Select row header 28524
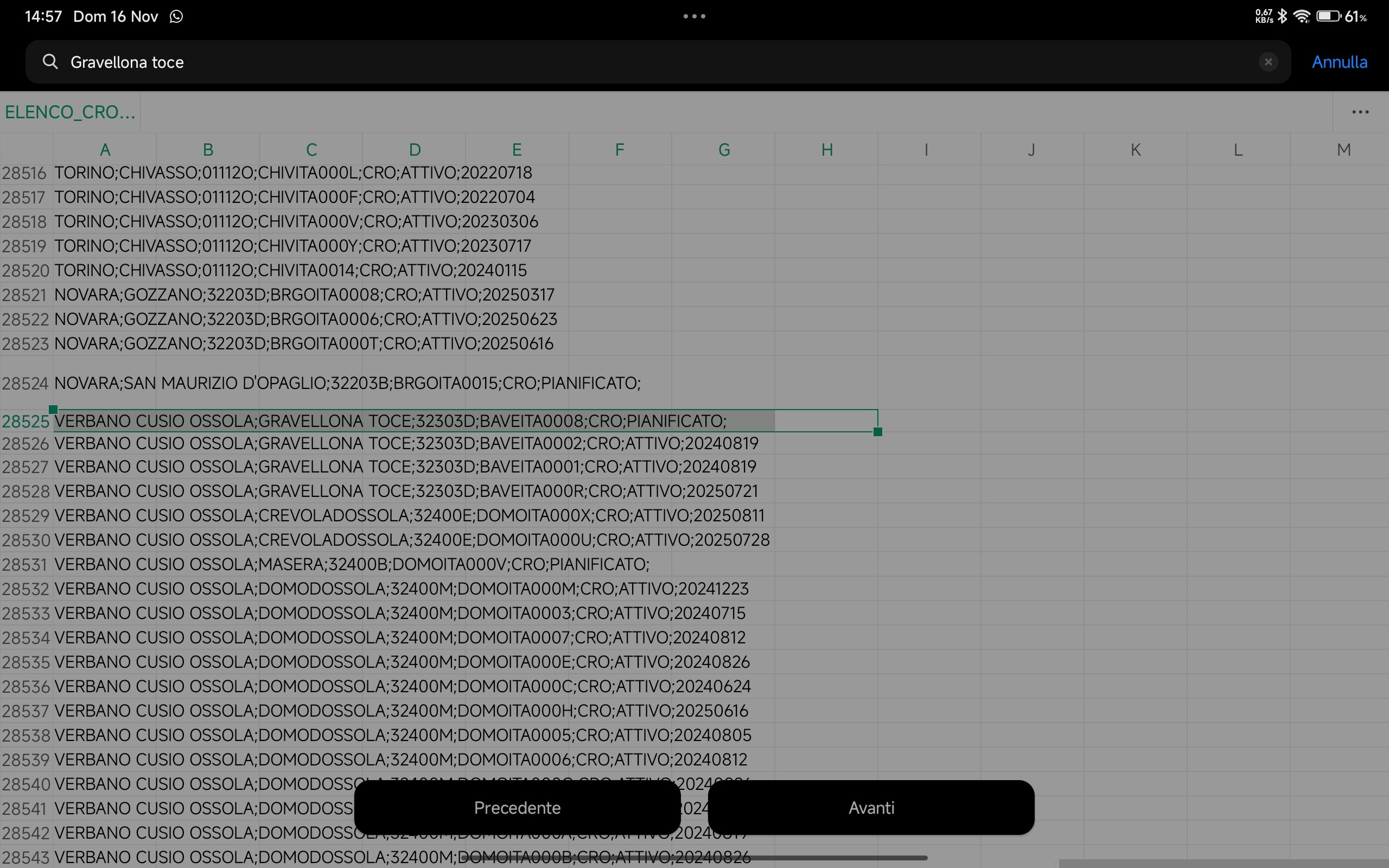 26,383
